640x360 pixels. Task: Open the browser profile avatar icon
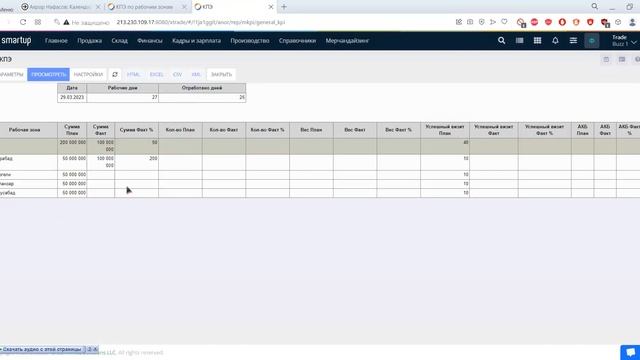632,22
